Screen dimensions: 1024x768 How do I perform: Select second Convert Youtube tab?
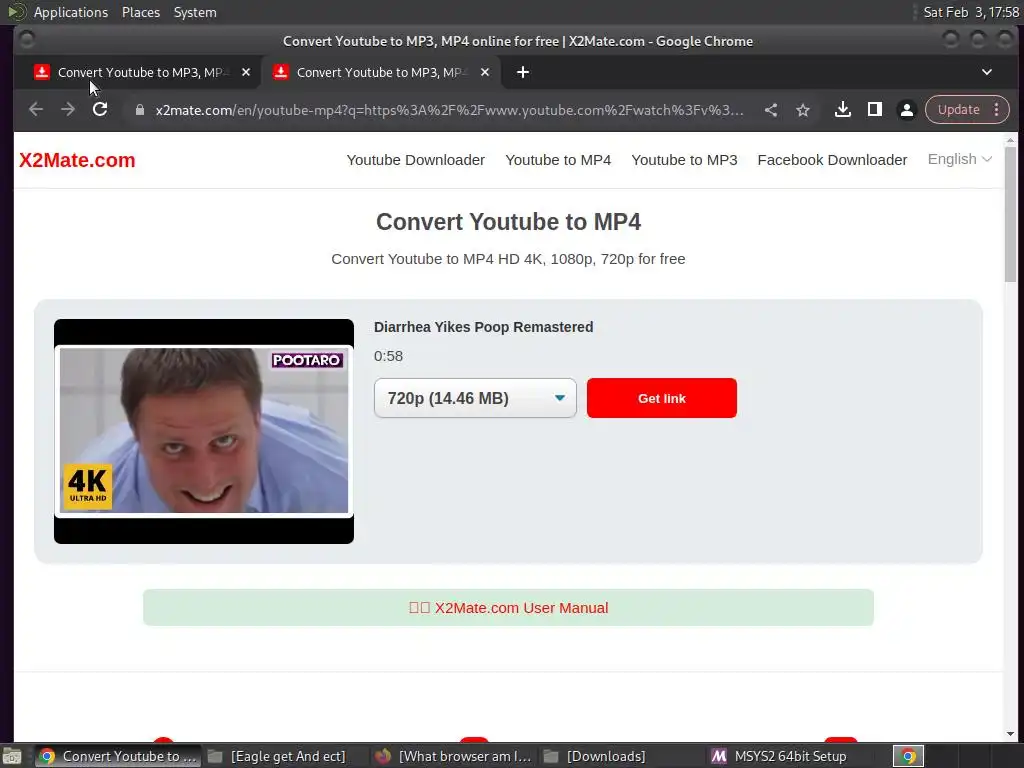point(381,72)
